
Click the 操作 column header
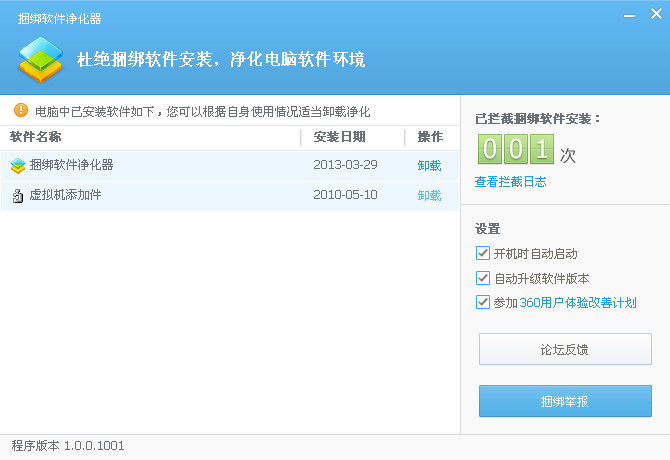431,137
